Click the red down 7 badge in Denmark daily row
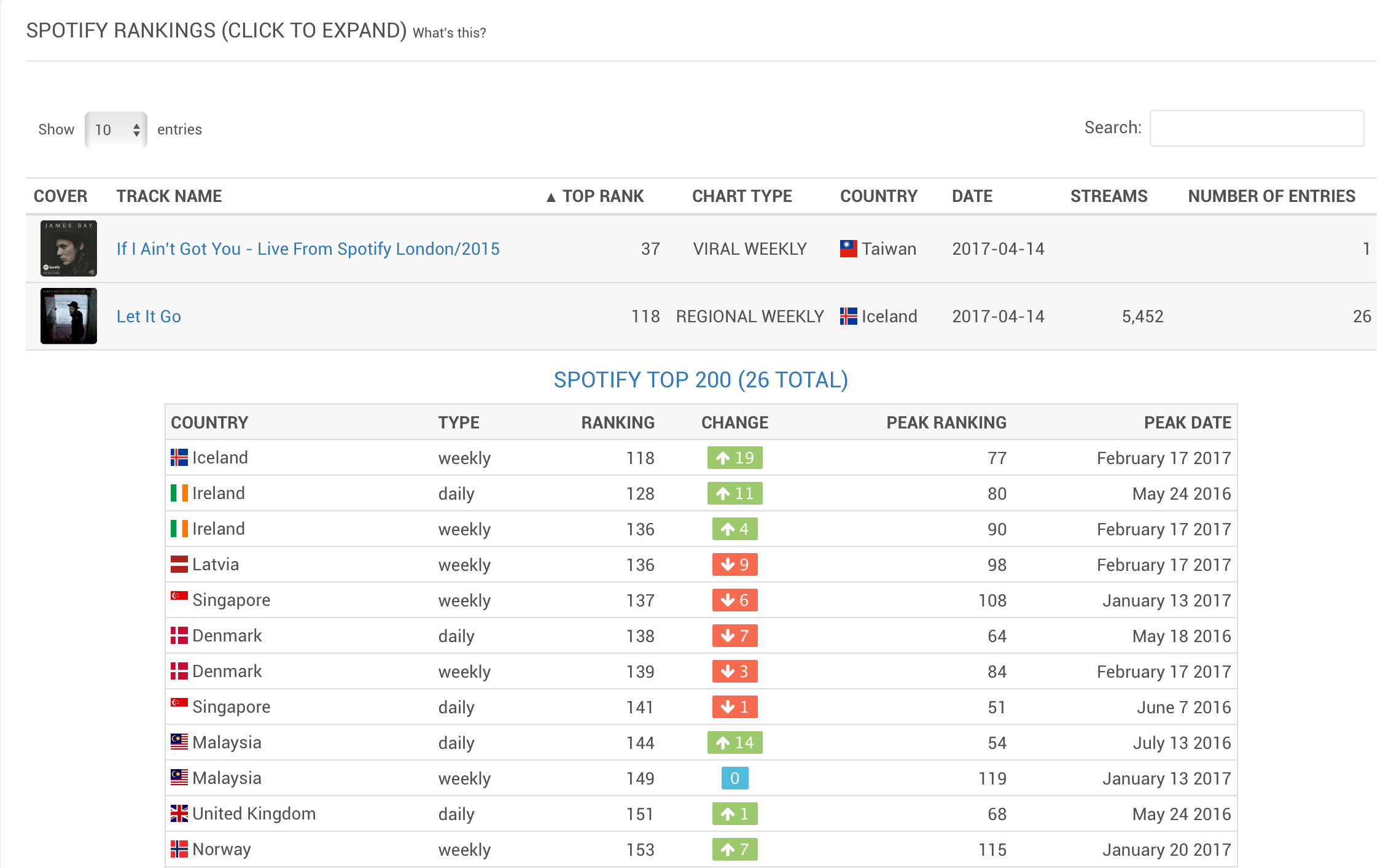The width and height of the screenshot is (1399, 868). (735, 635)
